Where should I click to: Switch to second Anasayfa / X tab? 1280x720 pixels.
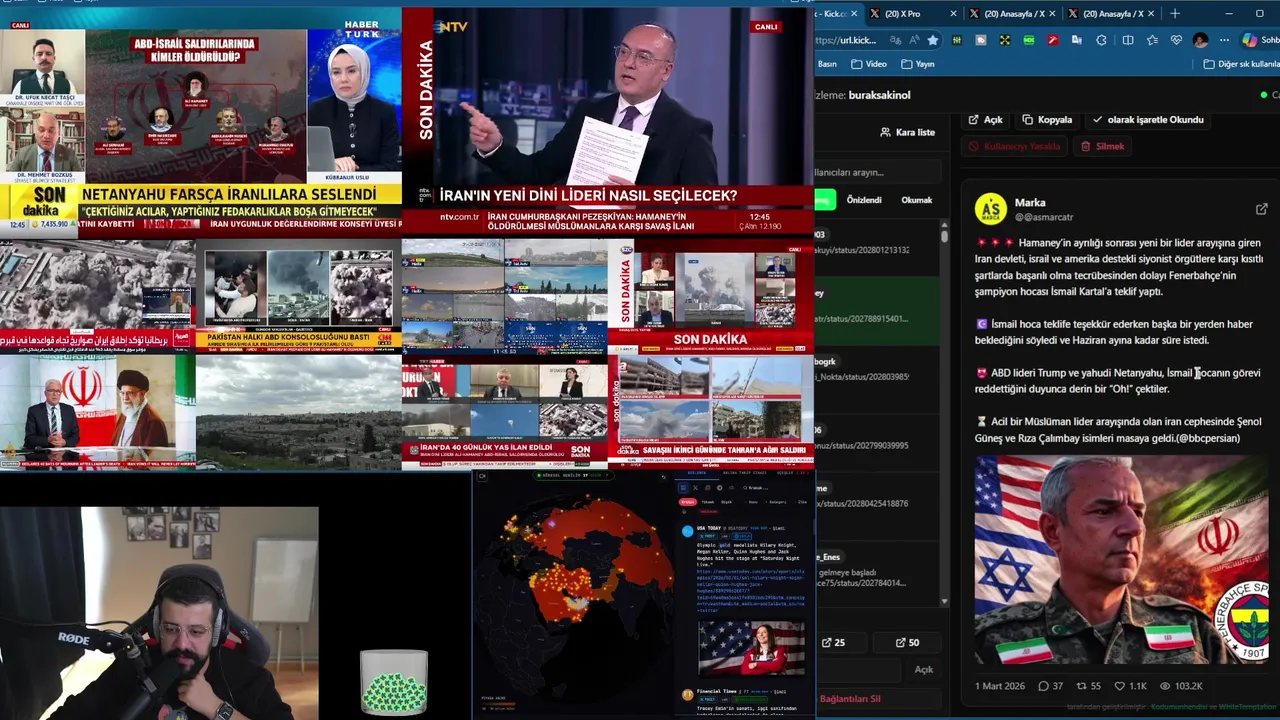(1111, 14)
